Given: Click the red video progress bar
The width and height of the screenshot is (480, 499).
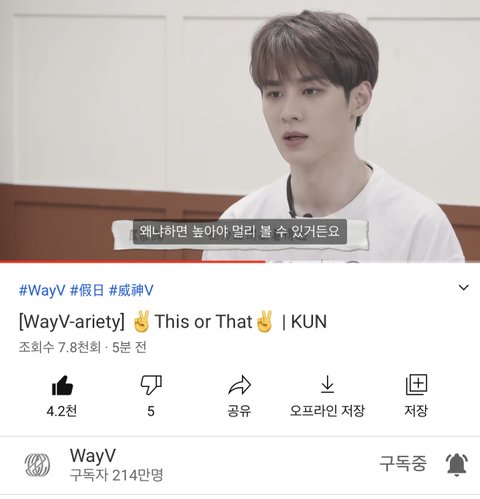Looking at the screenshot, I should [133, 262].
